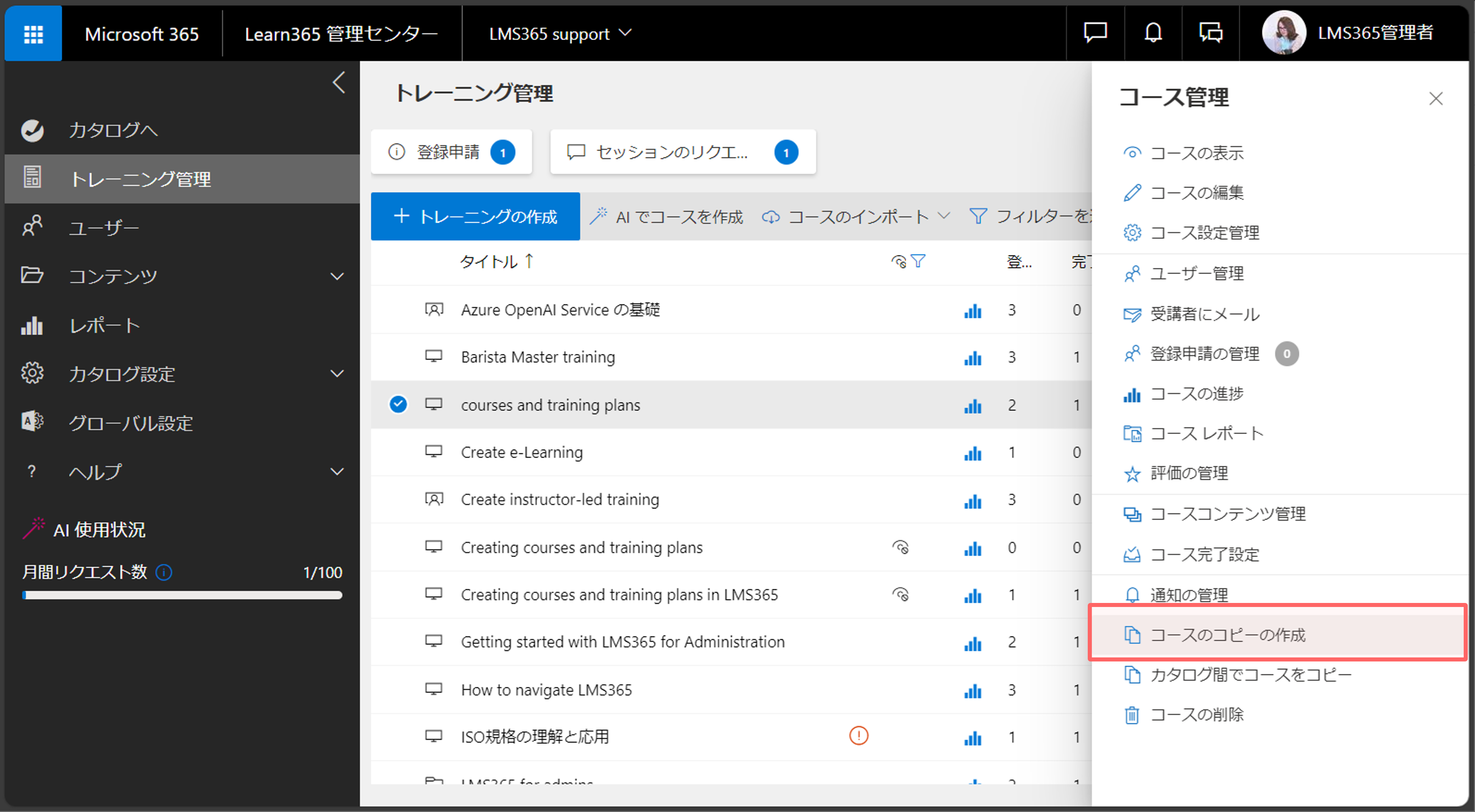Click the funnel filter icon in header row
Screen dimensions: 1475x812
coord(918,262)
